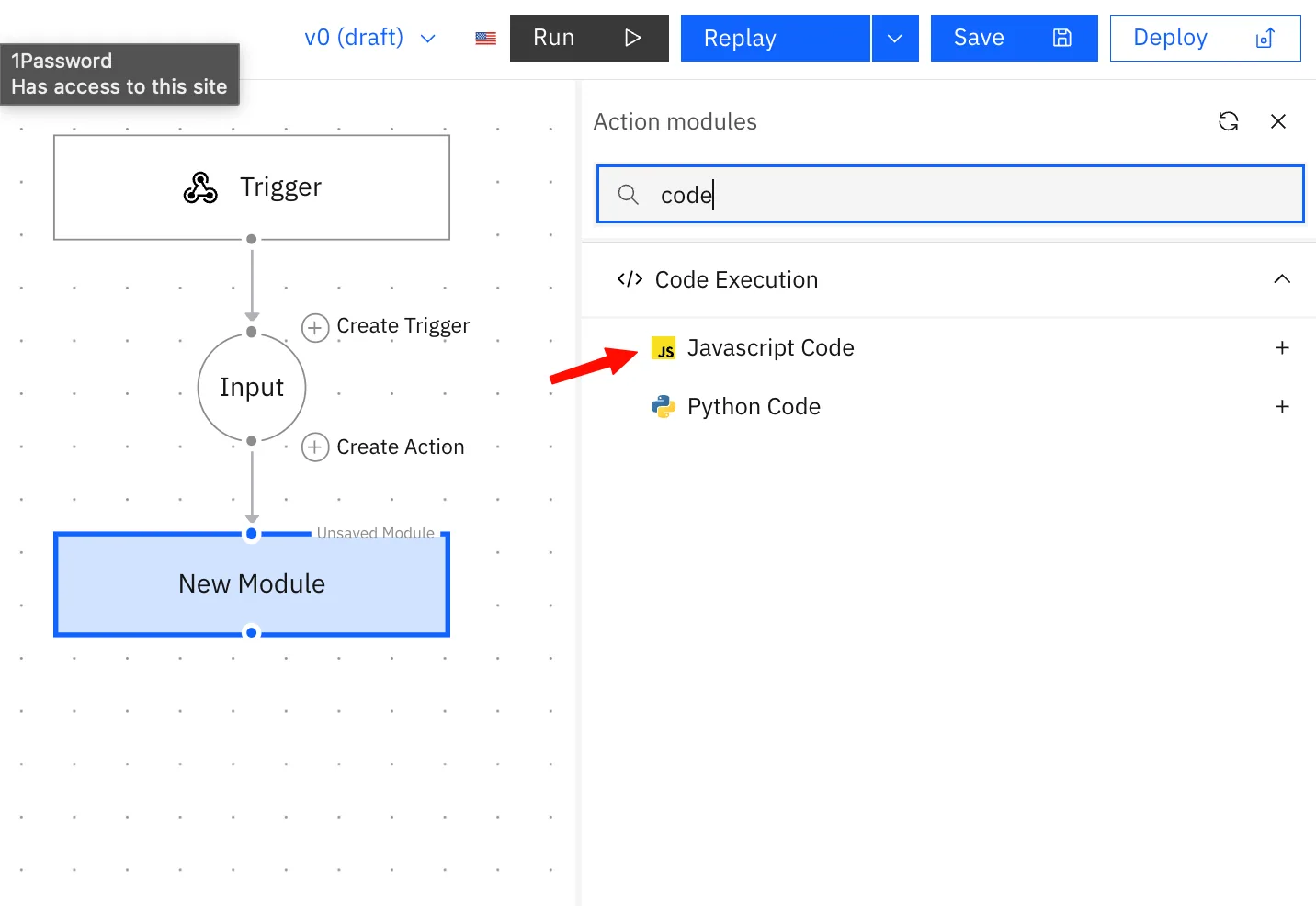Image resolution: width=1316 pixels, height=906 pixels.
Task: Click the webhook icon in Trigger node
Action: point(200,187)
